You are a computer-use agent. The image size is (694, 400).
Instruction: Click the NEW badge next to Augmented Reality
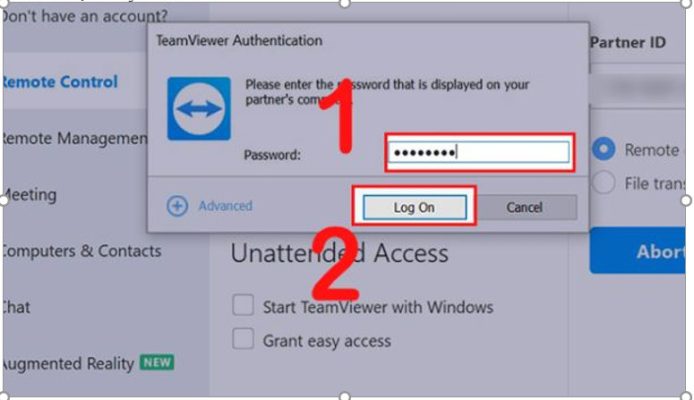(157, 362)
